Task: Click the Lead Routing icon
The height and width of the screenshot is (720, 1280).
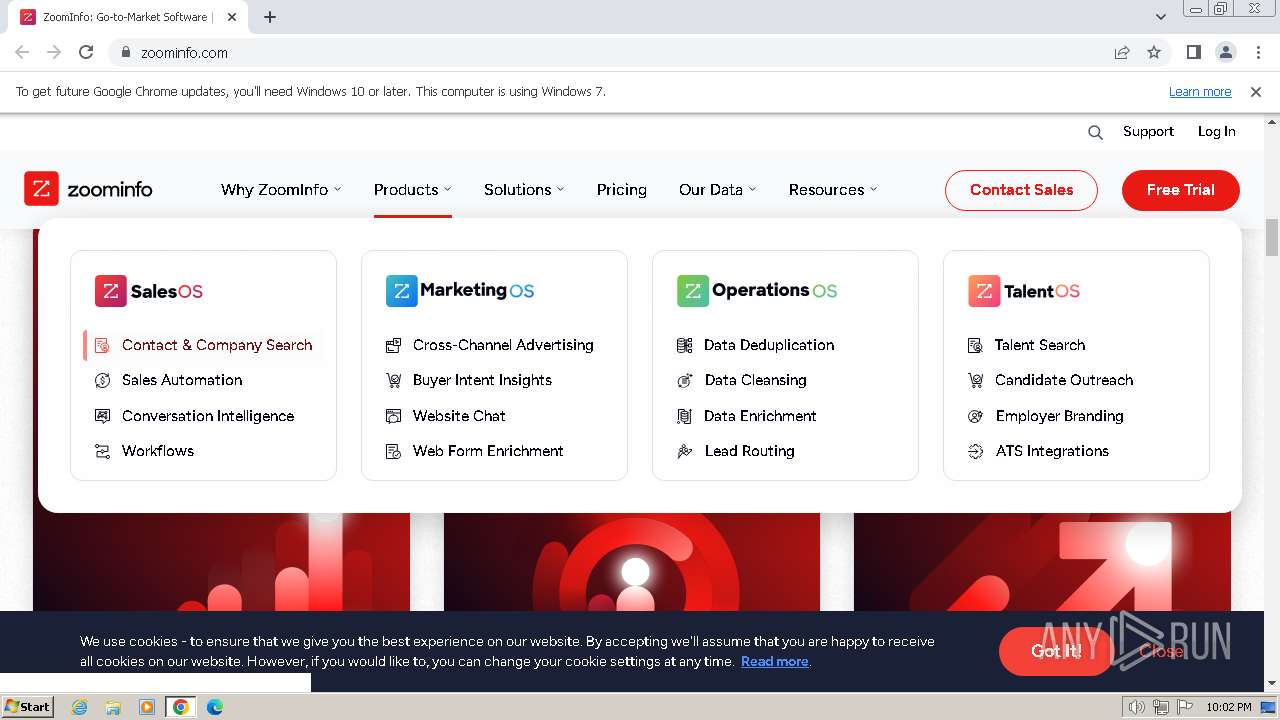Action: point(684,451)
